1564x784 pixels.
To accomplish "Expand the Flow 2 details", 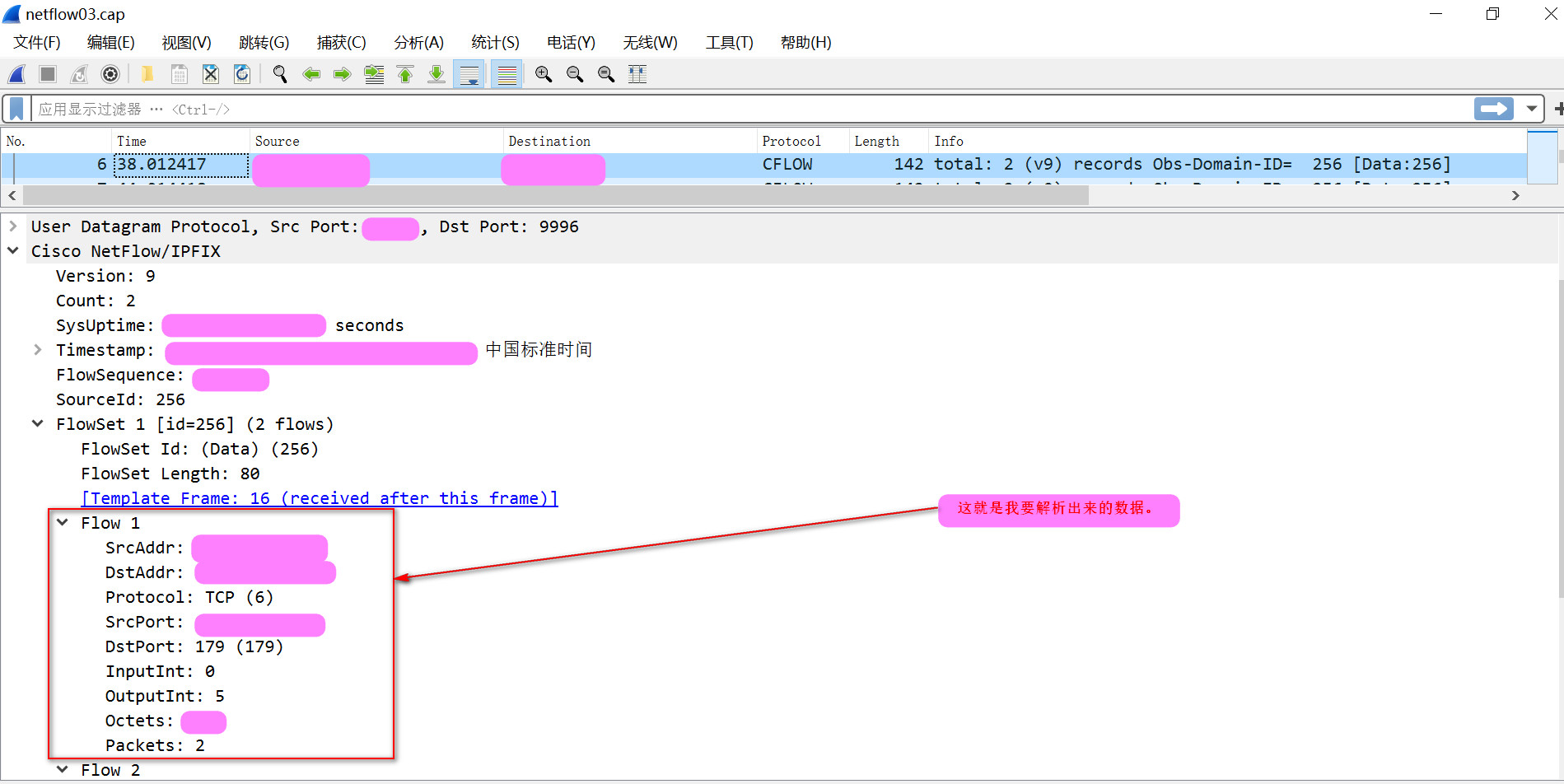I will (x=63, y=769).
